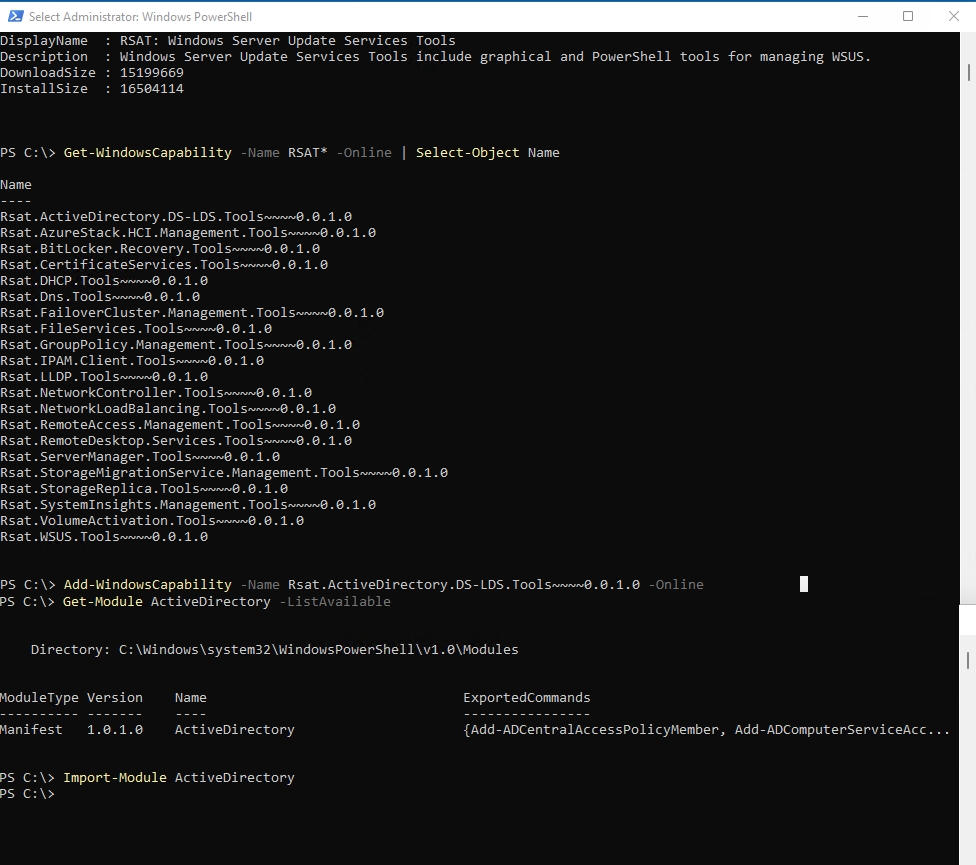Image resolution: width=976 pixels, height=865 pixels.
Task: Click the InstallSize value 16504114
Action: (150, 88)
